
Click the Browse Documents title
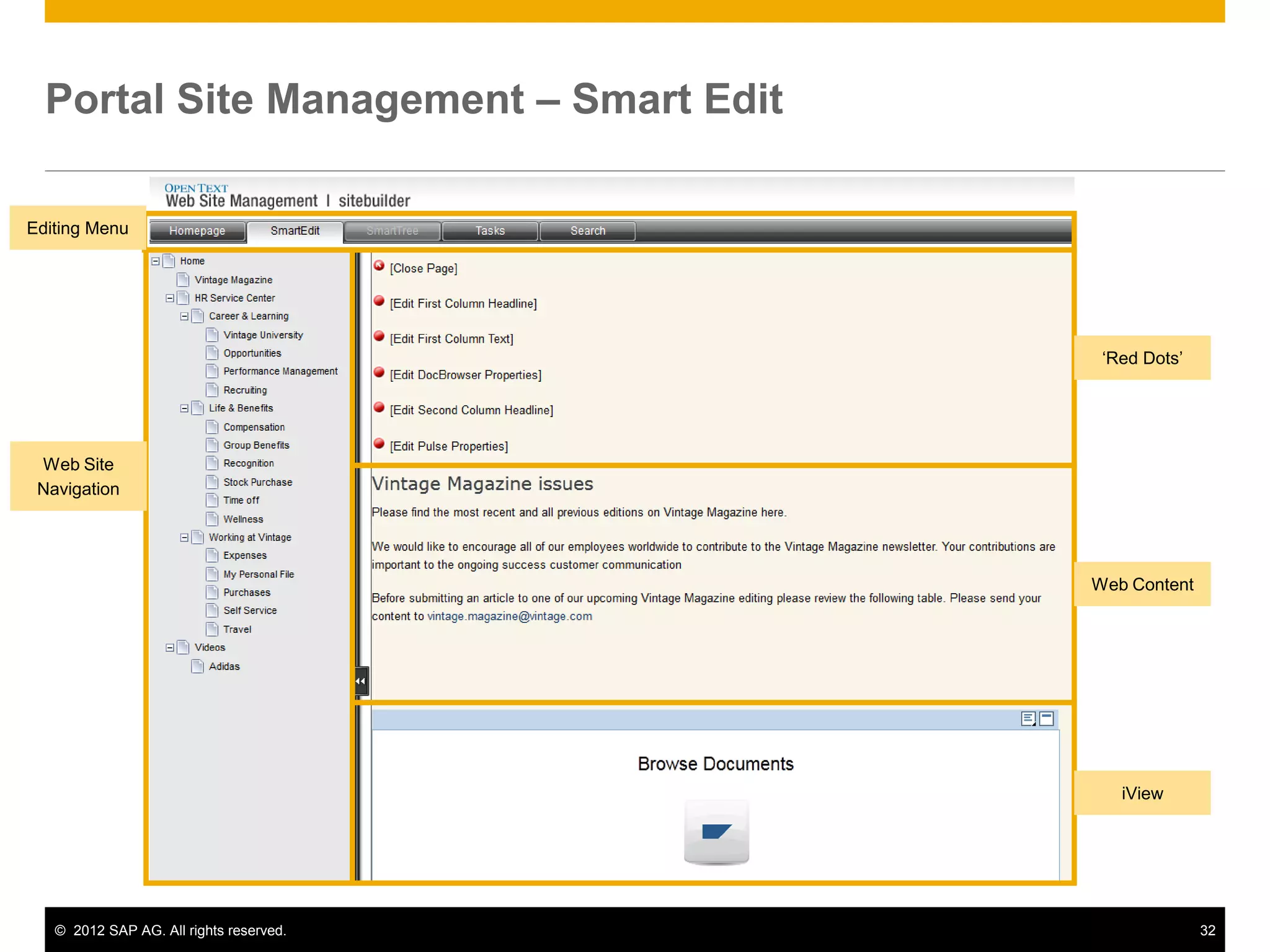click(x=716, y=764)
